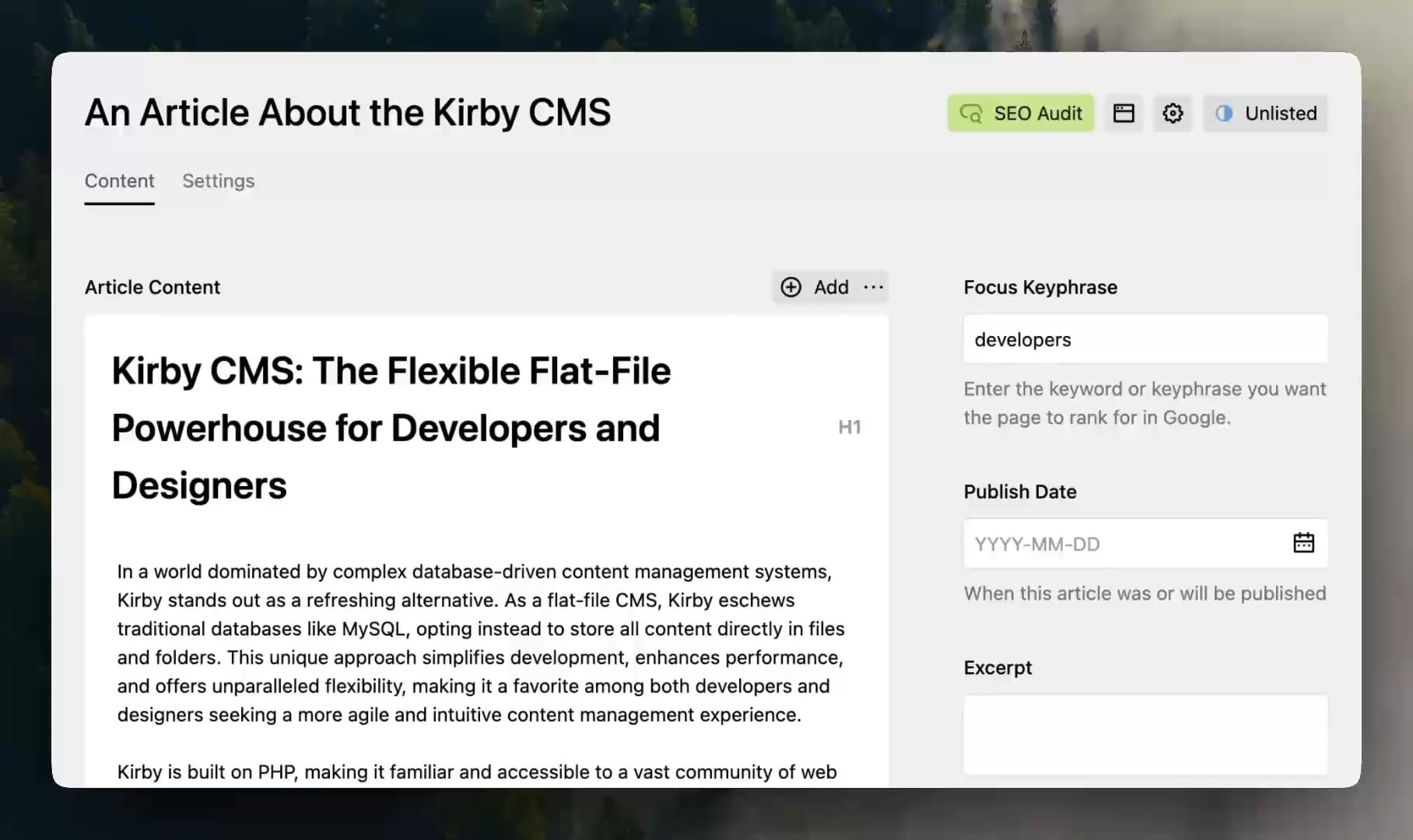Click the Publish Date field label

[x=1019, y=492]
